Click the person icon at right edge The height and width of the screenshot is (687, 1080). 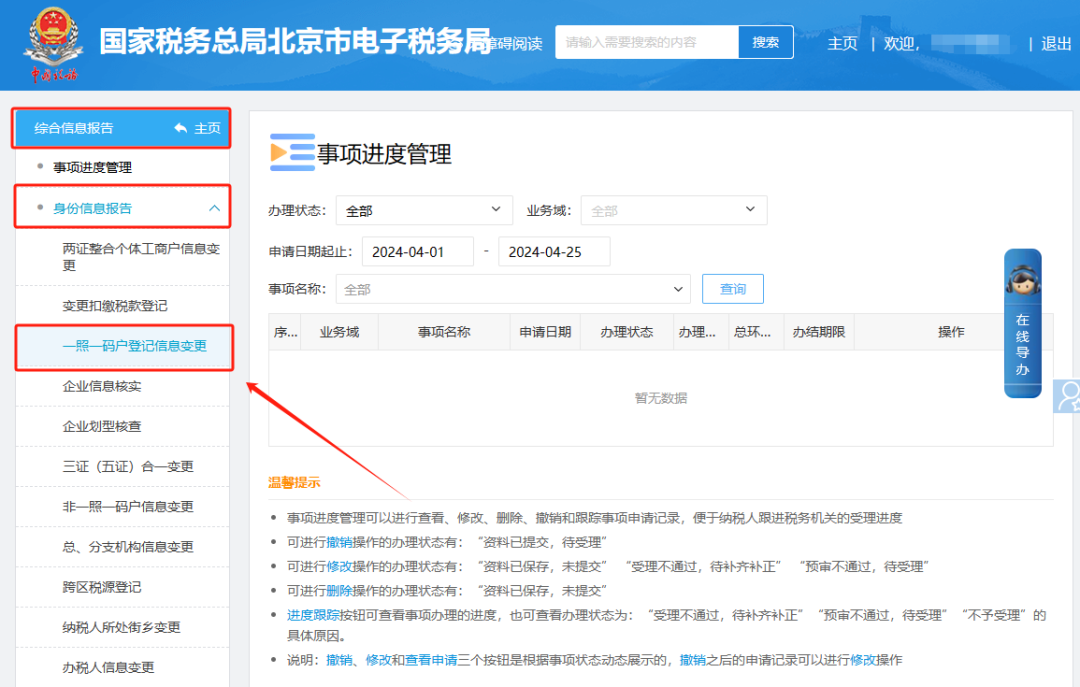click(x=1068, y=397)
